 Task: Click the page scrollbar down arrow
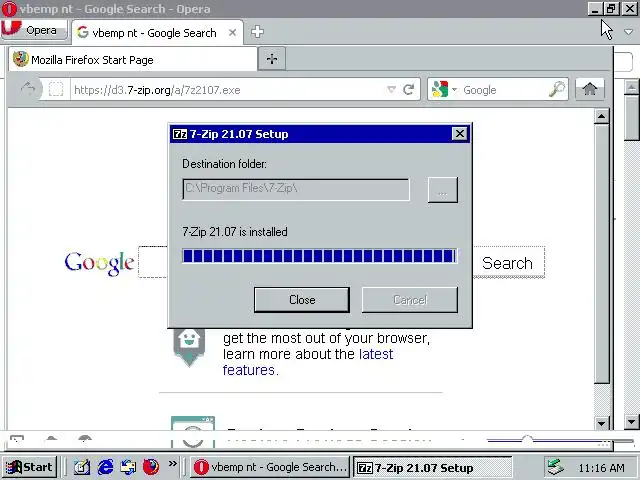click(x=601, y=423)
